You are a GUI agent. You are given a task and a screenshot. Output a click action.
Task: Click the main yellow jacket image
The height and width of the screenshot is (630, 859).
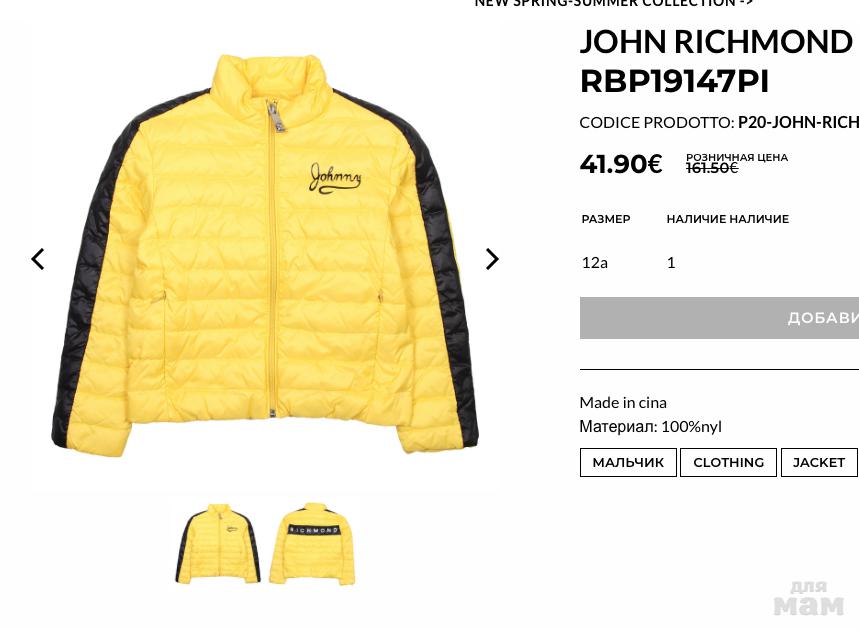[265, 255]
